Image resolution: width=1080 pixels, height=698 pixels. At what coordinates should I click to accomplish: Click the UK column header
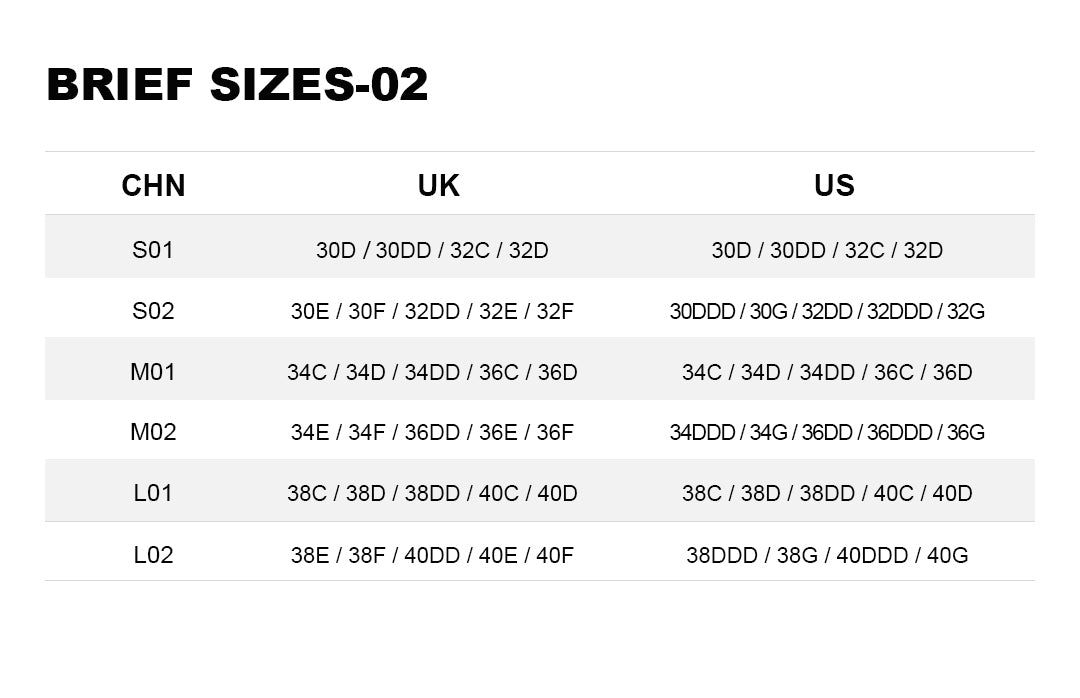[438, 185]
